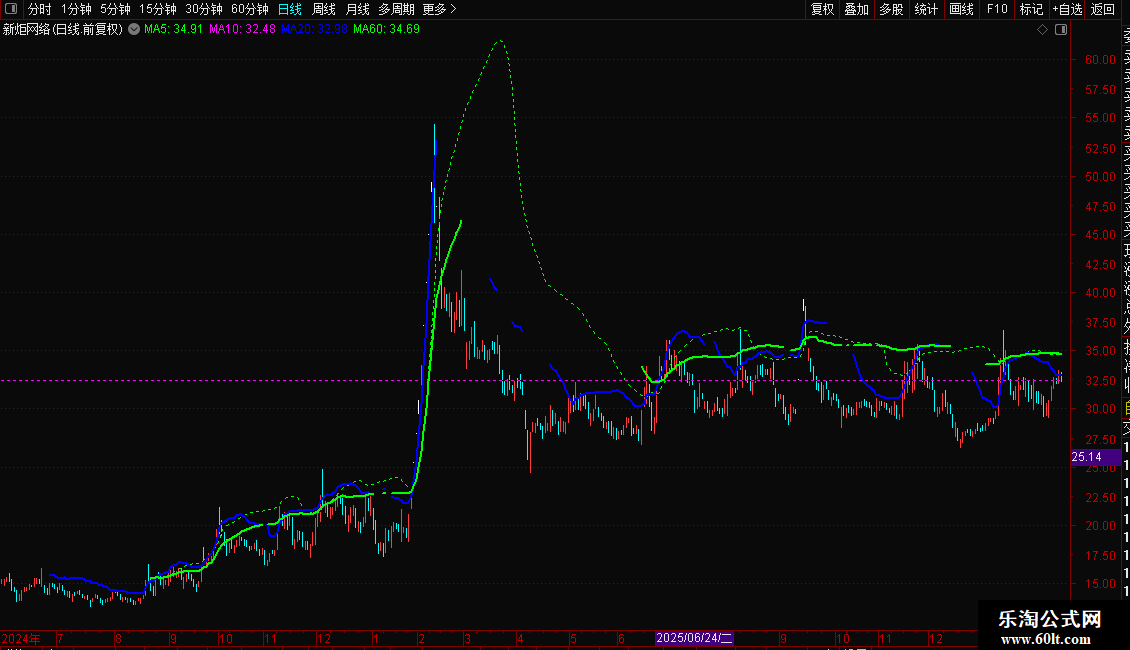Click the 2025/06/24/二 date marker

694,638
